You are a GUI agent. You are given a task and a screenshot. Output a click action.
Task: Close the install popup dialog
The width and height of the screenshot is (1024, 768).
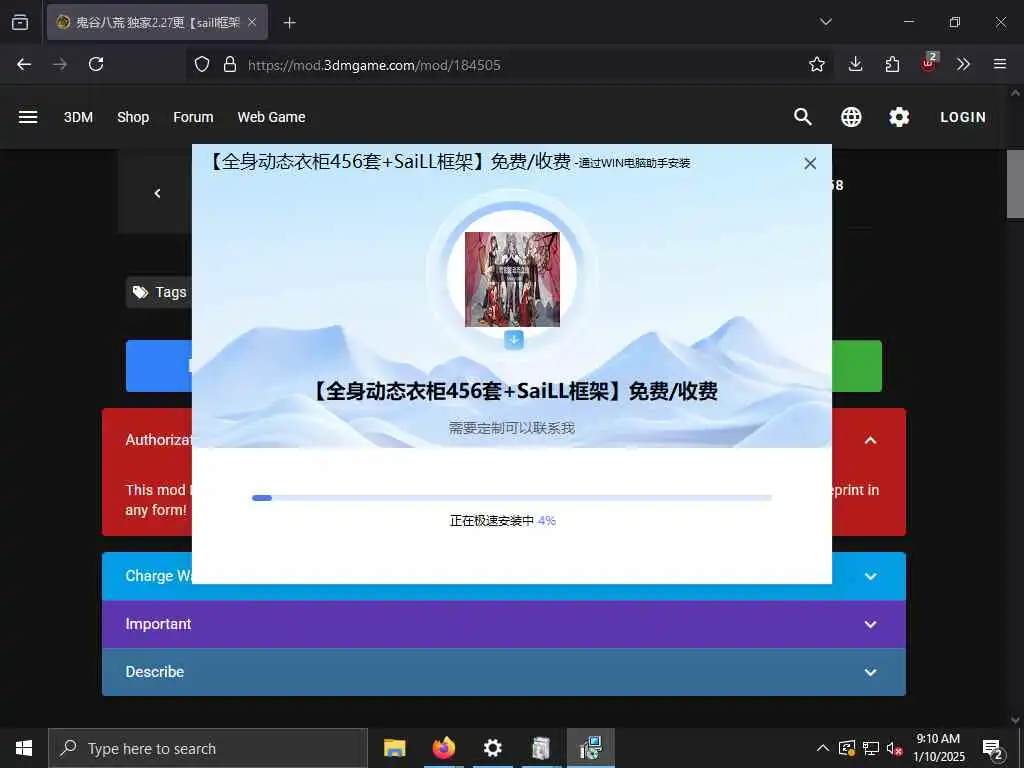(810, 163)
